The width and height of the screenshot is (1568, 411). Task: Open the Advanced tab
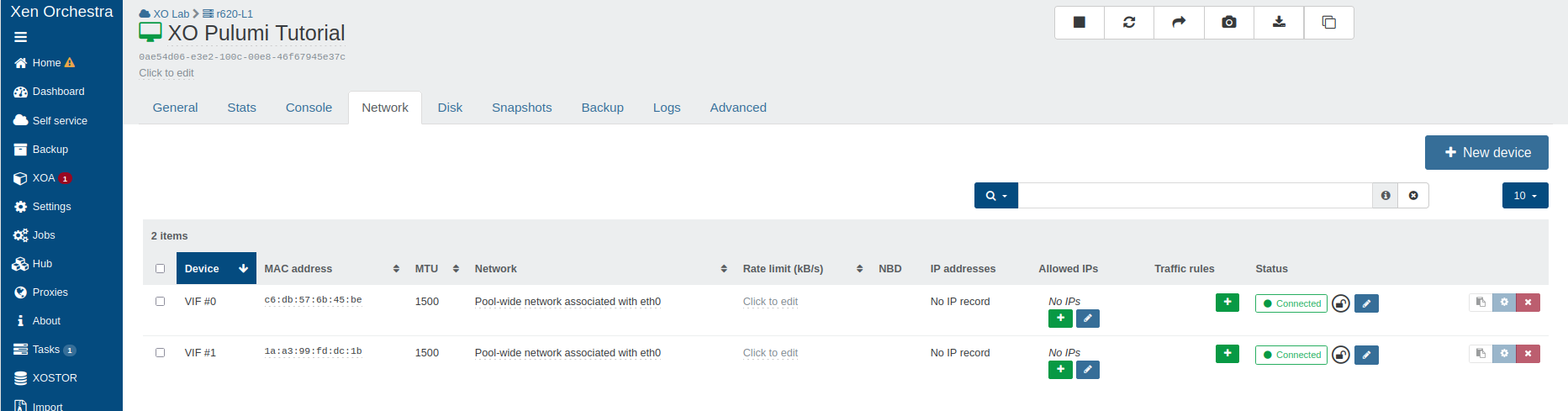tap(737, 108)
